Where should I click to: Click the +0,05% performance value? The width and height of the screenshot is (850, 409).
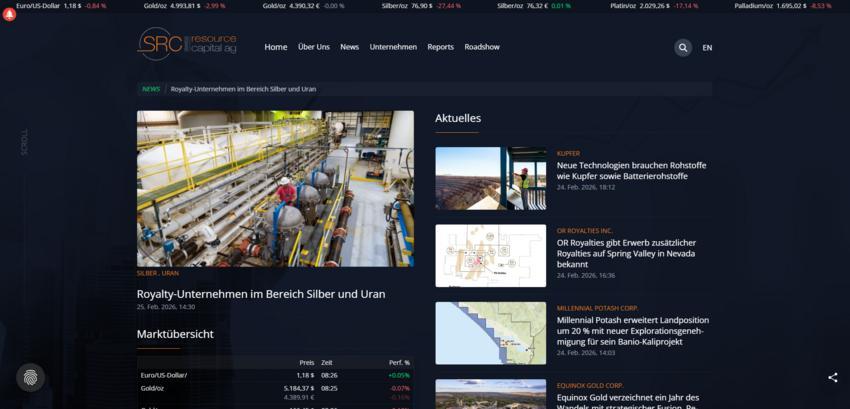(399, 375)
